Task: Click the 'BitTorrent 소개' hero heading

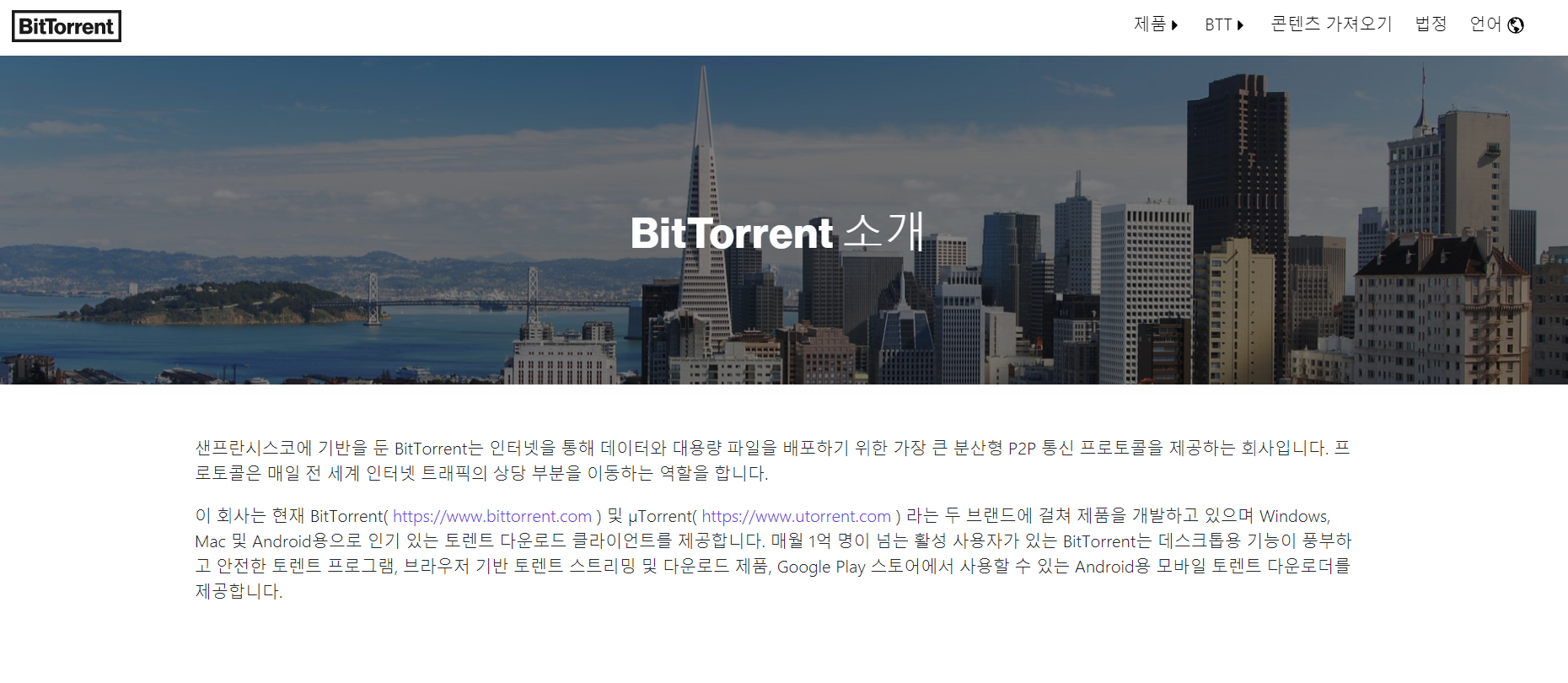Action: tap(777, 232)
